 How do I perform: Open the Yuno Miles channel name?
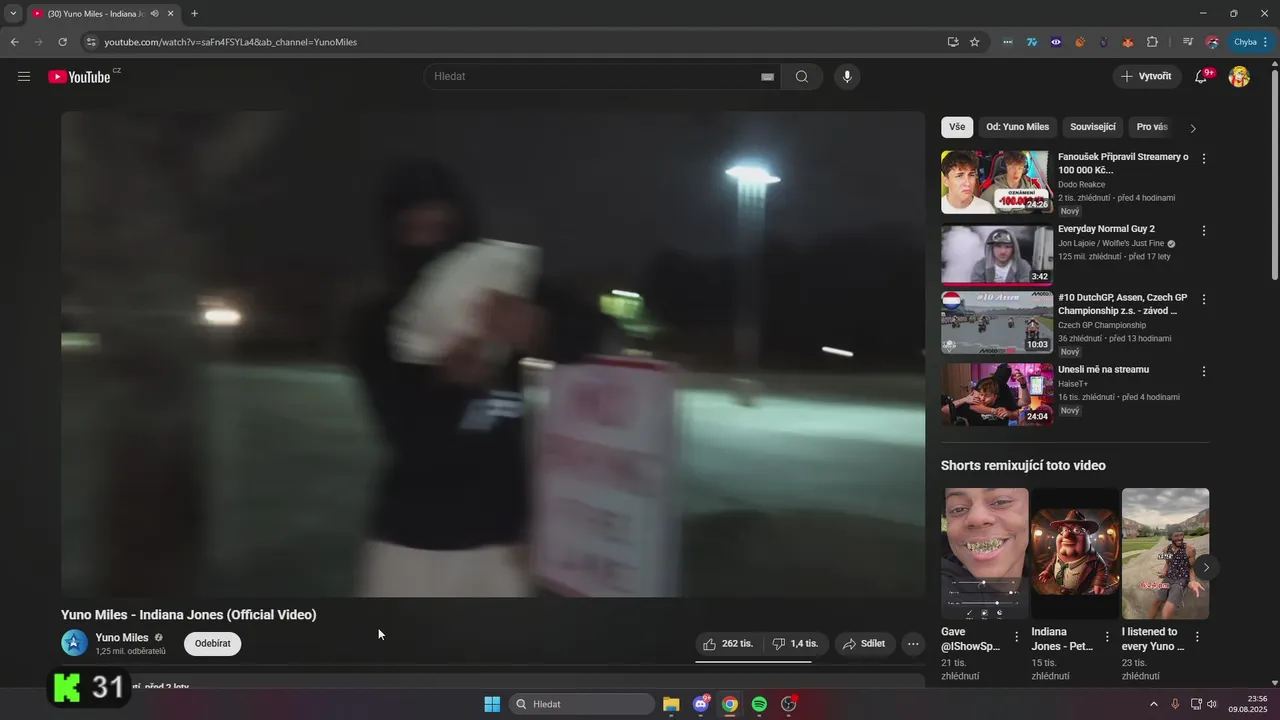122,637
